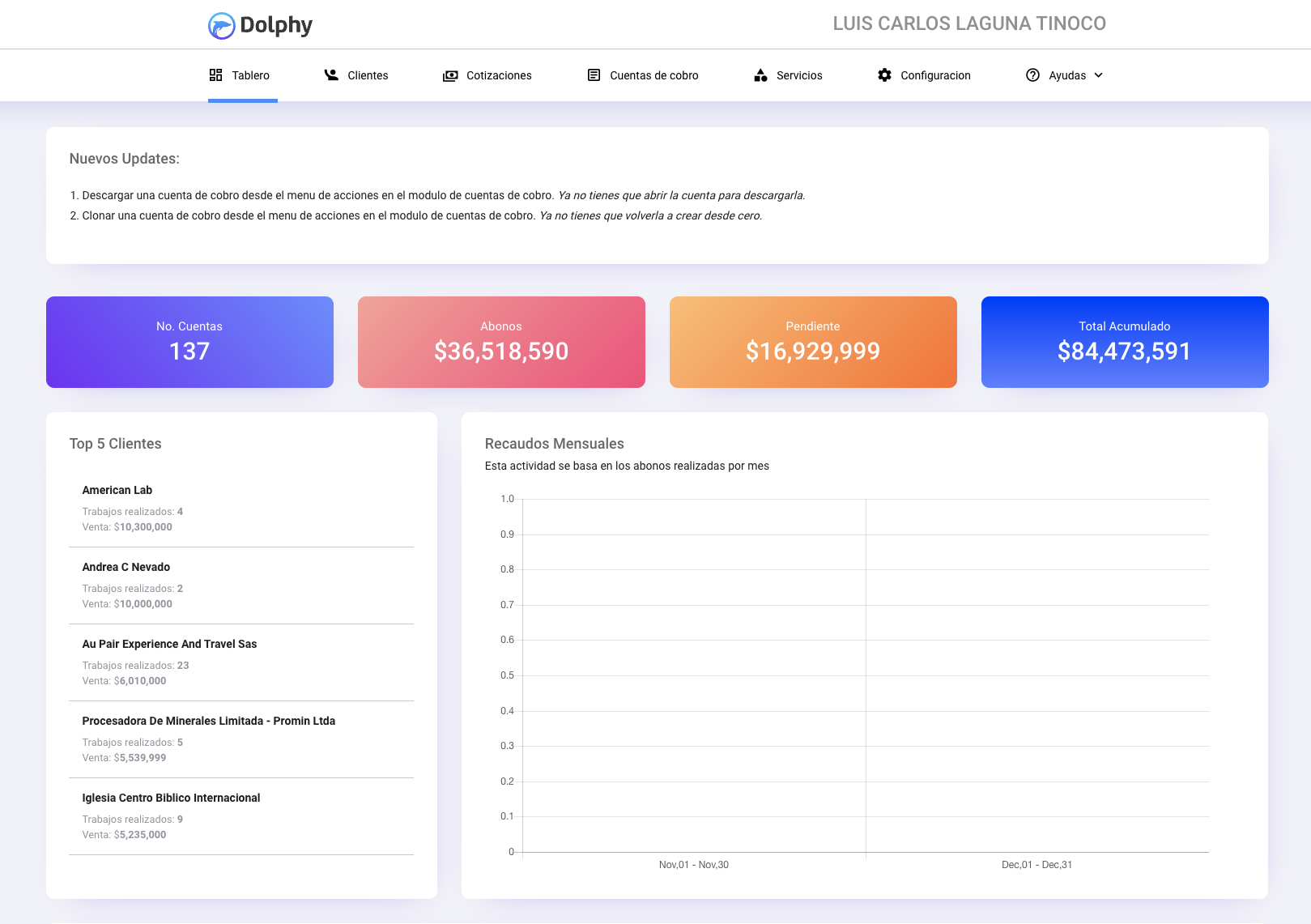This screenshot has width=1311, height=924.
Task: Open the Pendiente amount card
Action: point(812,341)
